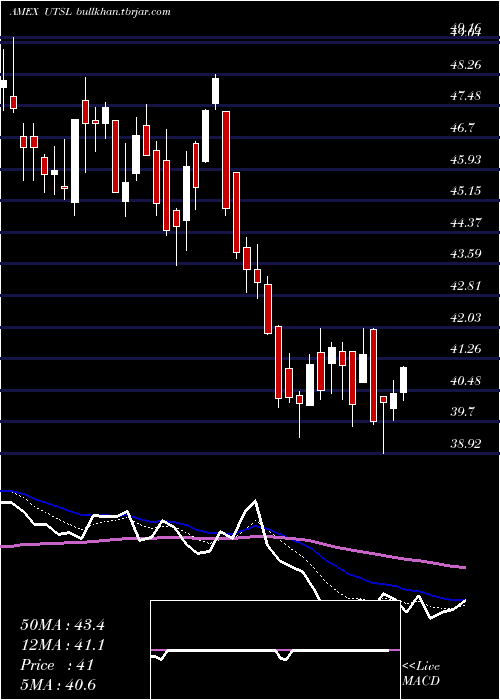
Task: Click the 42.03 price axis label
Action: point(466,317)
